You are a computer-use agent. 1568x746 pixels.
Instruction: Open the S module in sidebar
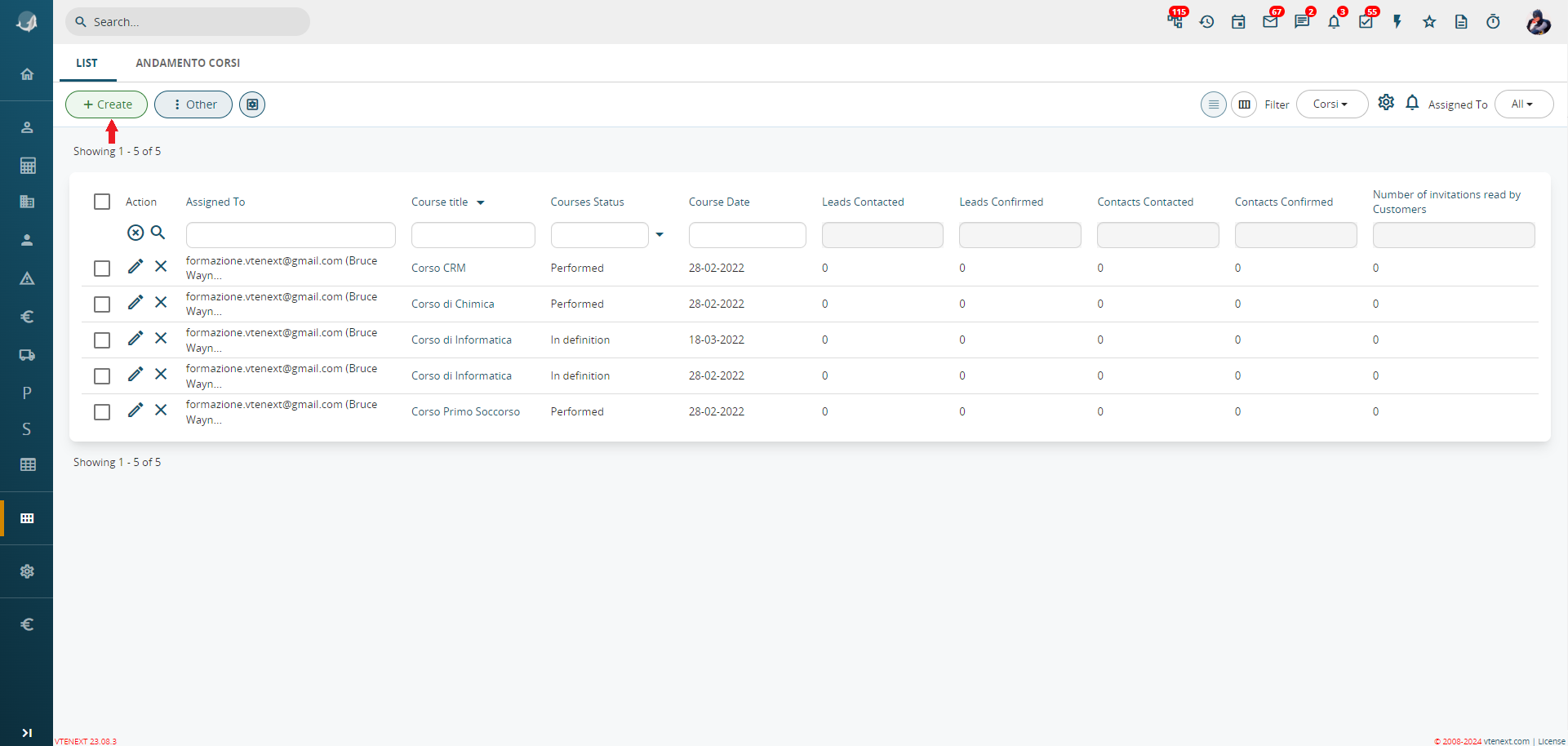pos(27,429)
